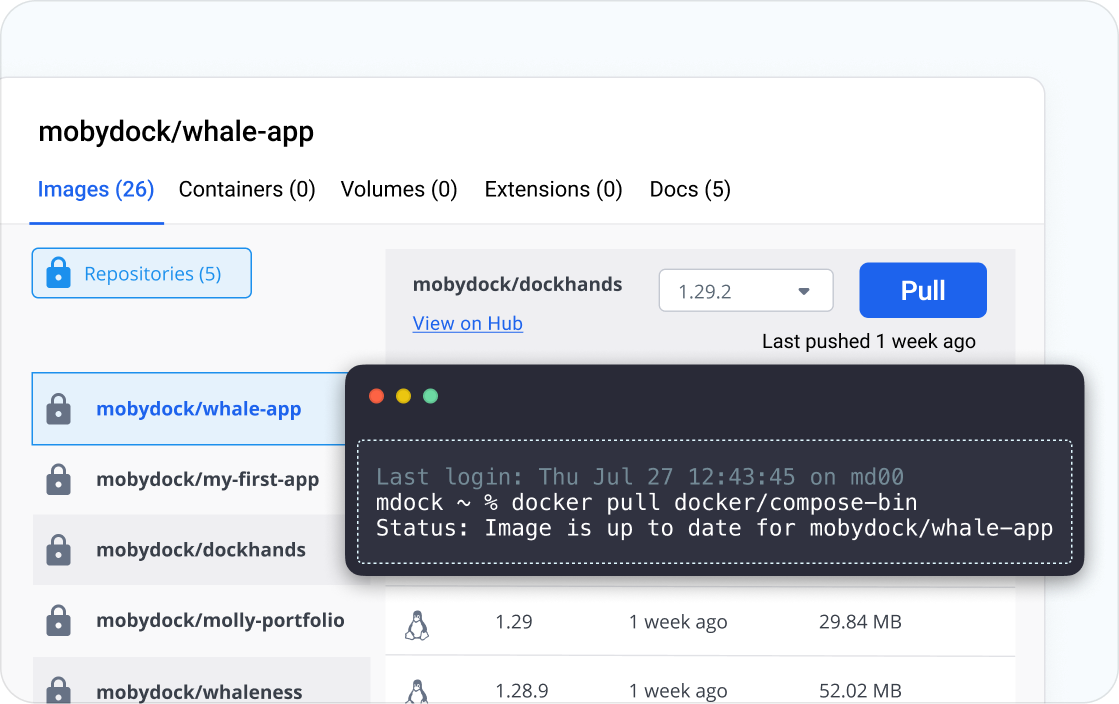Viewport: 1119px width, 704px height.
Task: Click the lock icon beside mobydock/my-first-app
Action: click(x=59, y=480)
